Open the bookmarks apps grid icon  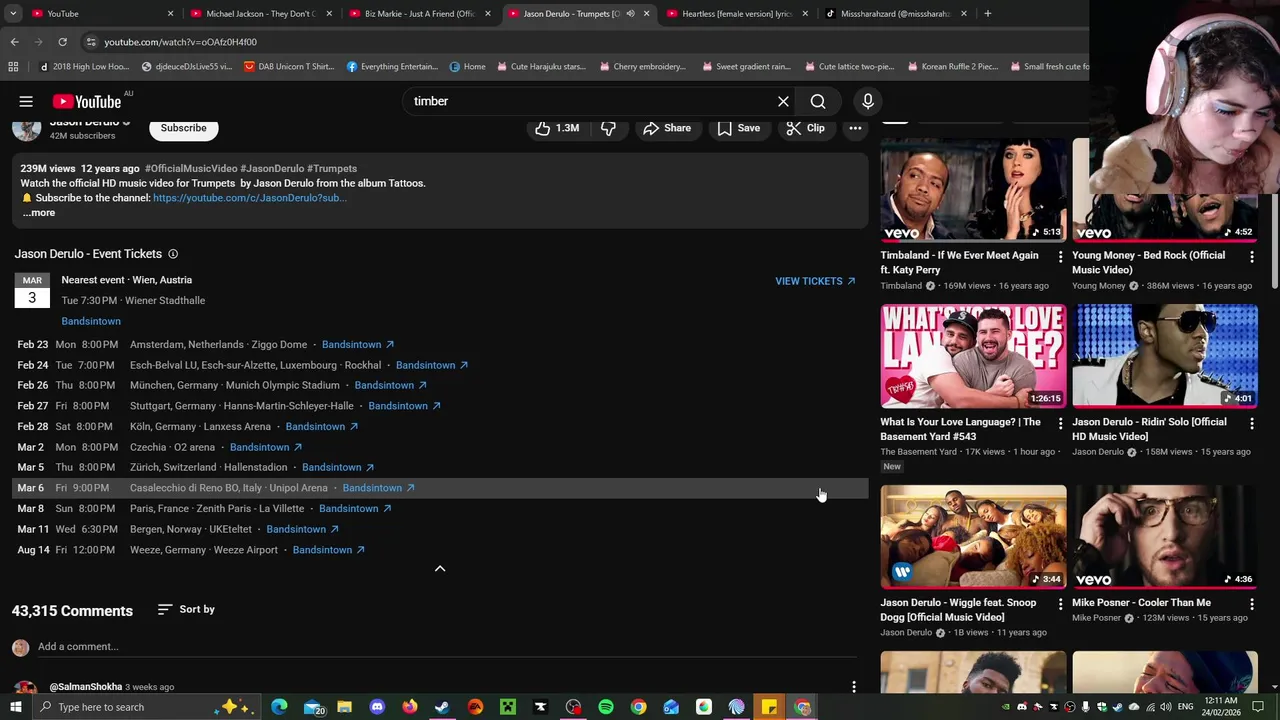coord(13,67)
